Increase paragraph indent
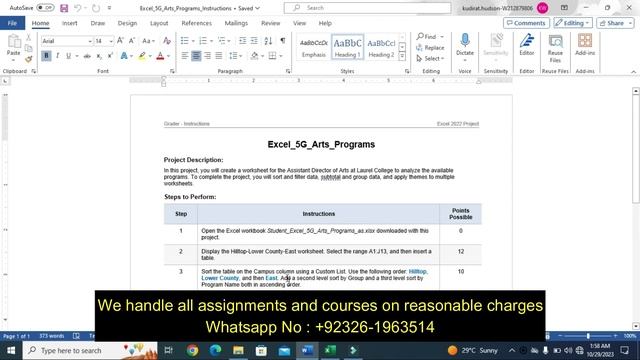This screenshot has height=360, width=640. coord(254,41)
